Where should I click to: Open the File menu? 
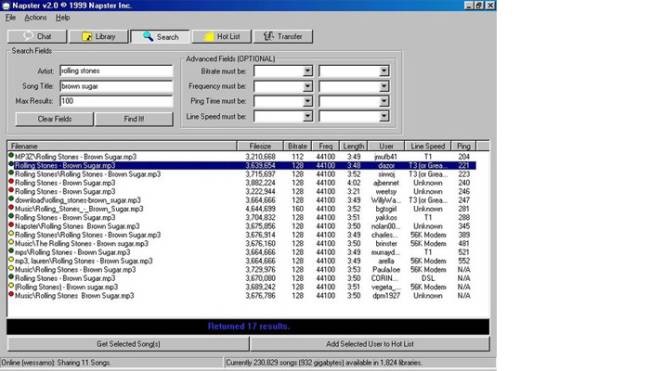[10, 18]
